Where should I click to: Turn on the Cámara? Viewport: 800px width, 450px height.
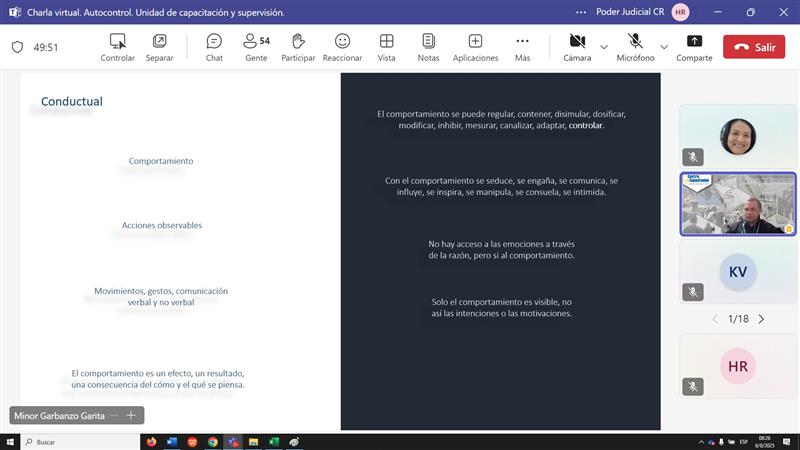coord(577,47)
